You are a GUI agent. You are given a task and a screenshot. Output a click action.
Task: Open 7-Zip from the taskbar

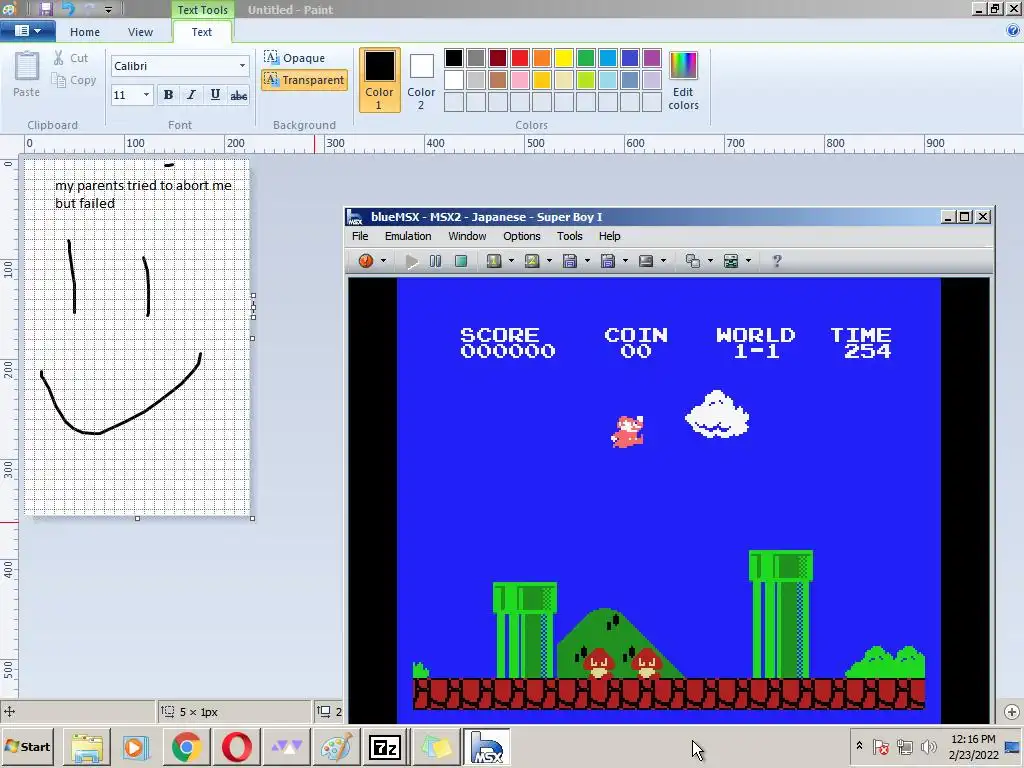(x=384, y=748)
